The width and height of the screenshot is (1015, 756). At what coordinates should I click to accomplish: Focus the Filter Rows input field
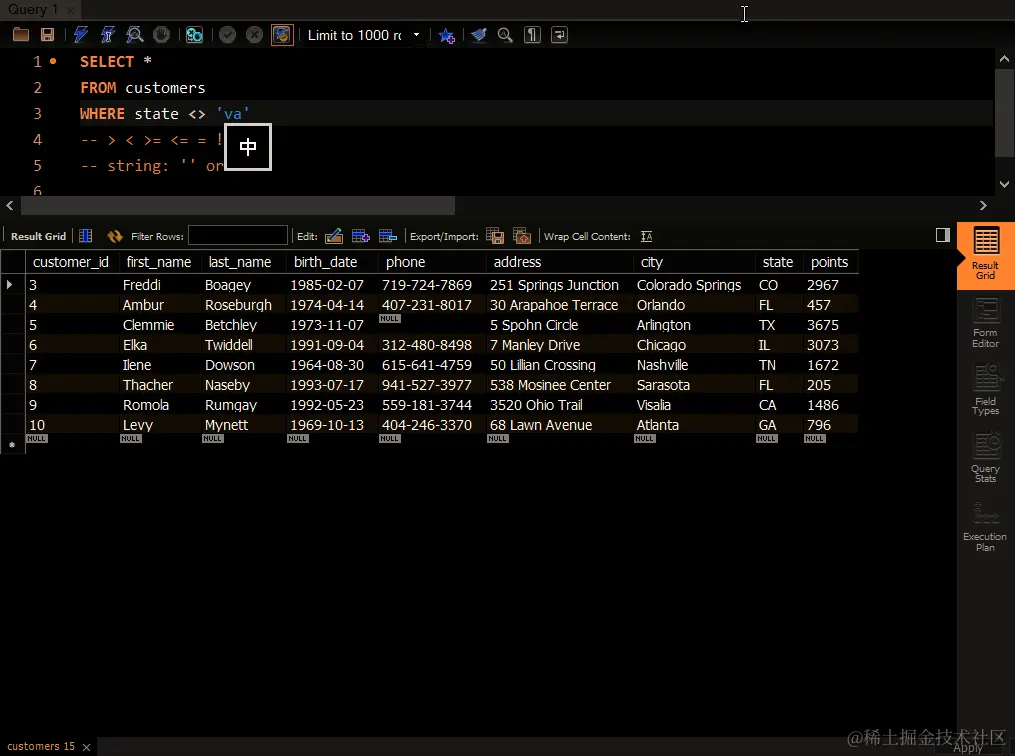point(238,236)
